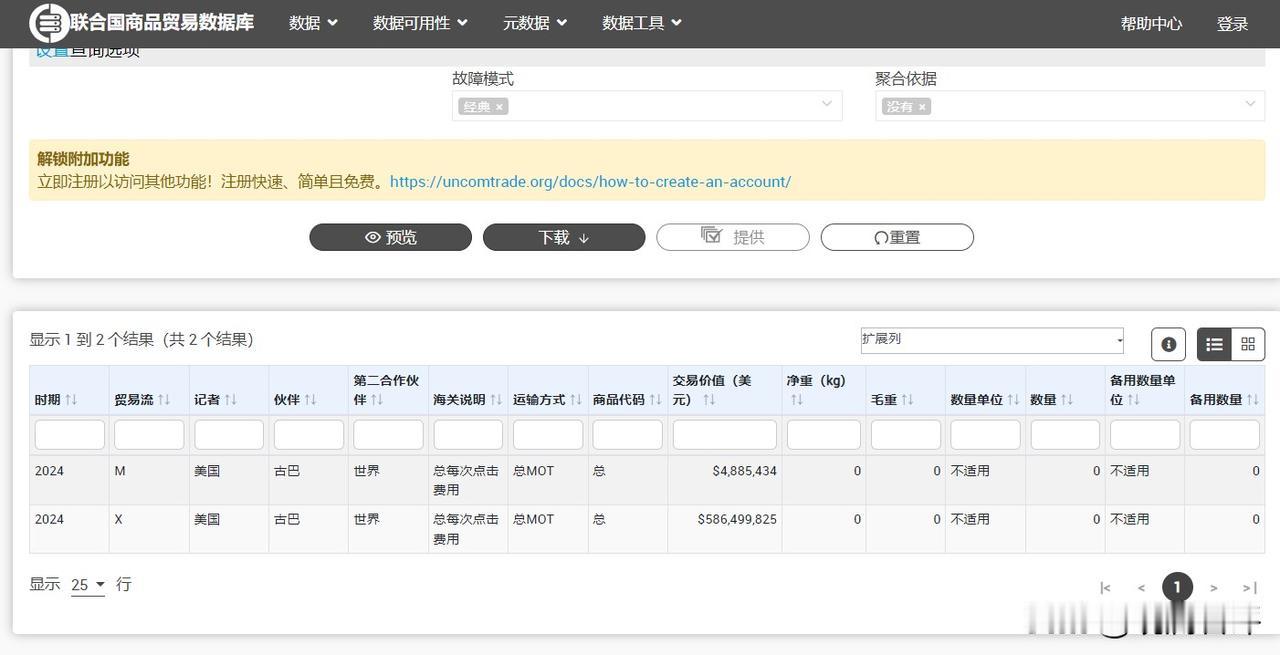Switch to list view layout
Image resolution: width=1280 pixels, height=655 pixels.
point(1214,344)
